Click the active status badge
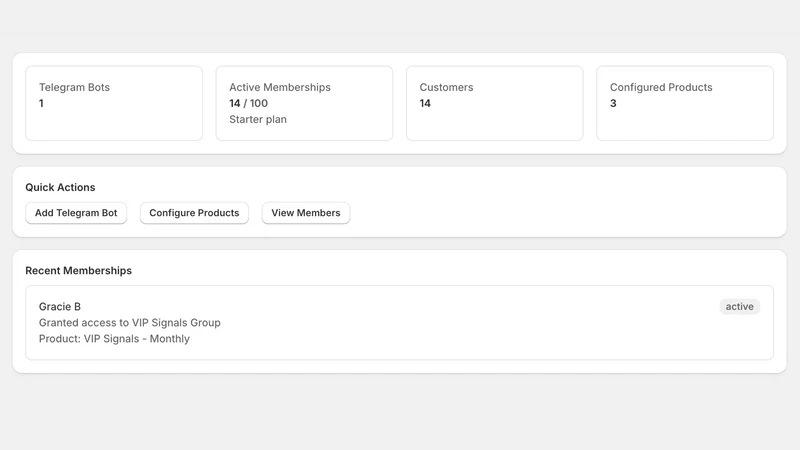The width and height of the screenshot is (800, 450). (739, 307)
